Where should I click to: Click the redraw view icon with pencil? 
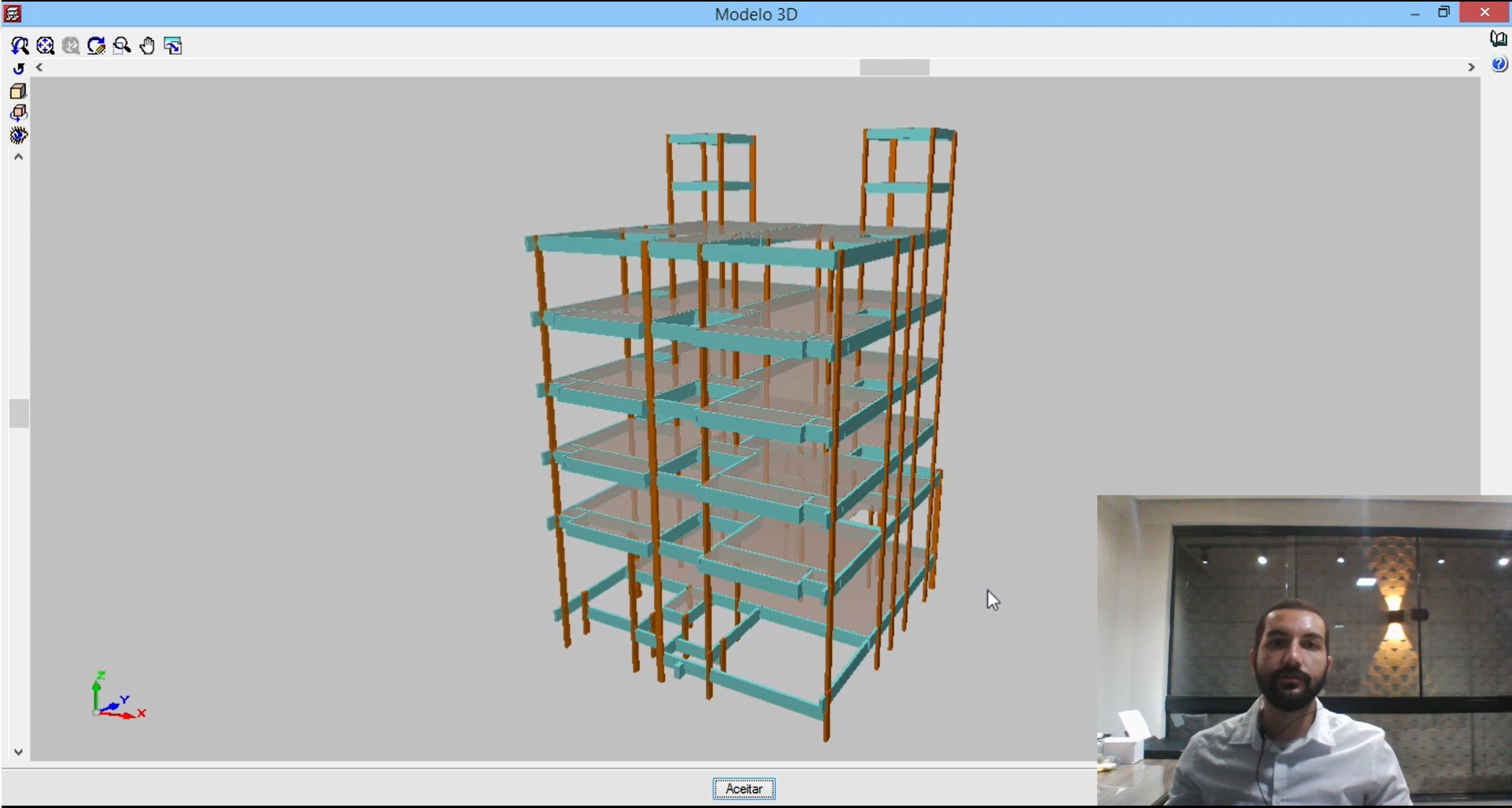coord(96,46)
